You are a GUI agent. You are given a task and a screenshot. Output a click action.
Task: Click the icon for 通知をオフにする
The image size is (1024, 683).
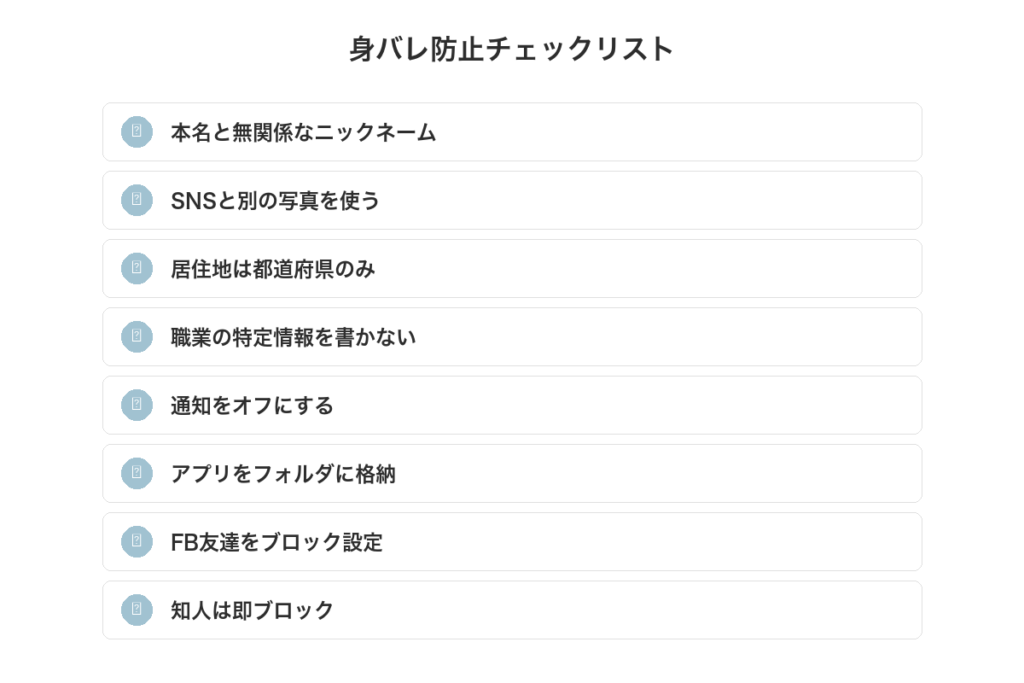coord(137,405)
